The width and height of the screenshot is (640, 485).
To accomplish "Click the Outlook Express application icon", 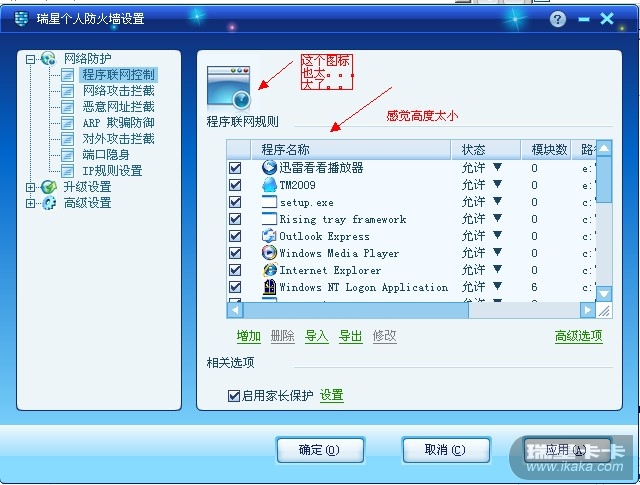I will click(x=269, y=236).
